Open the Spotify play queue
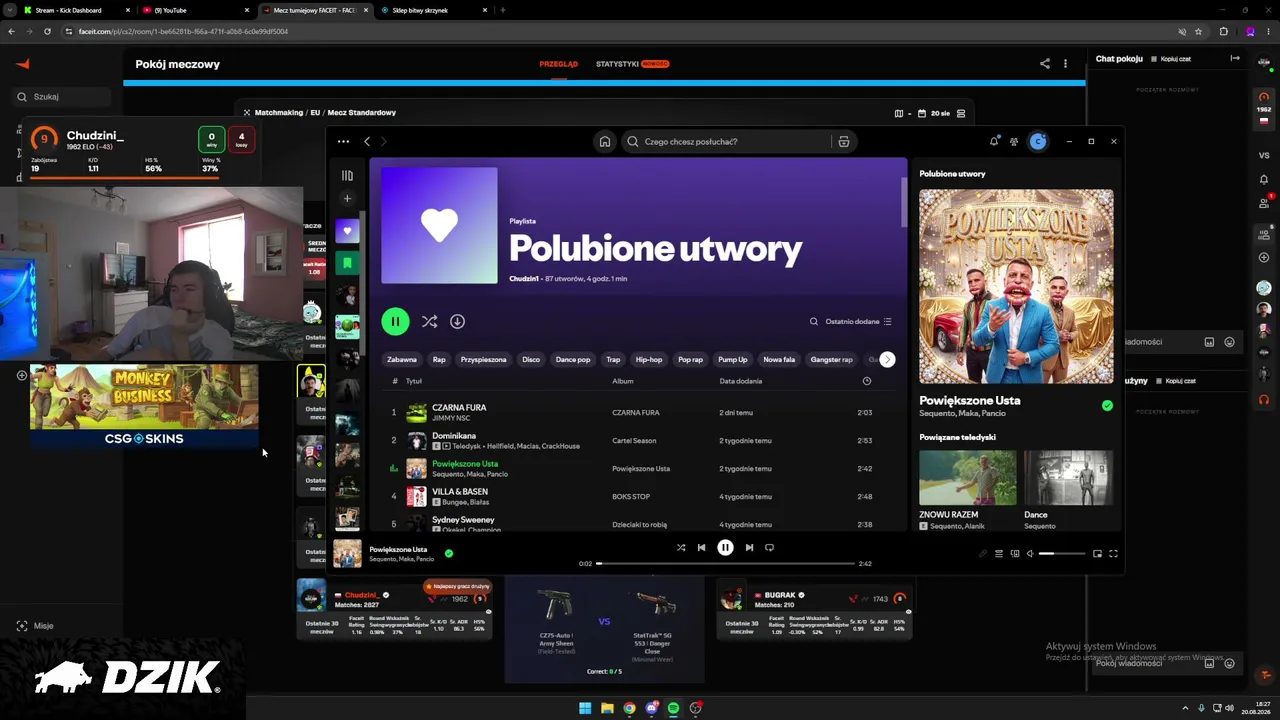Image resolution: width=1280 pixels, height=720 pixels. click(x=998, y=554)
